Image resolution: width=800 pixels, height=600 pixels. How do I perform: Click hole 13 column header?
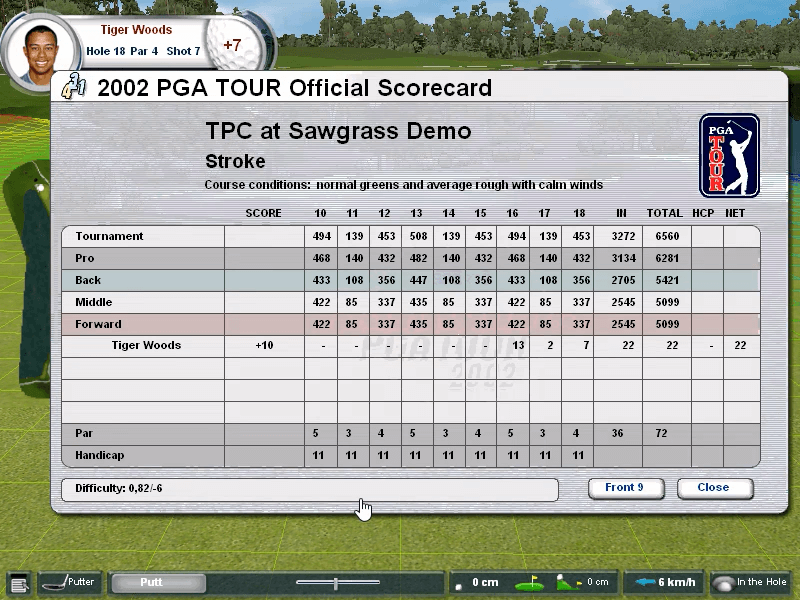(416, 213)
